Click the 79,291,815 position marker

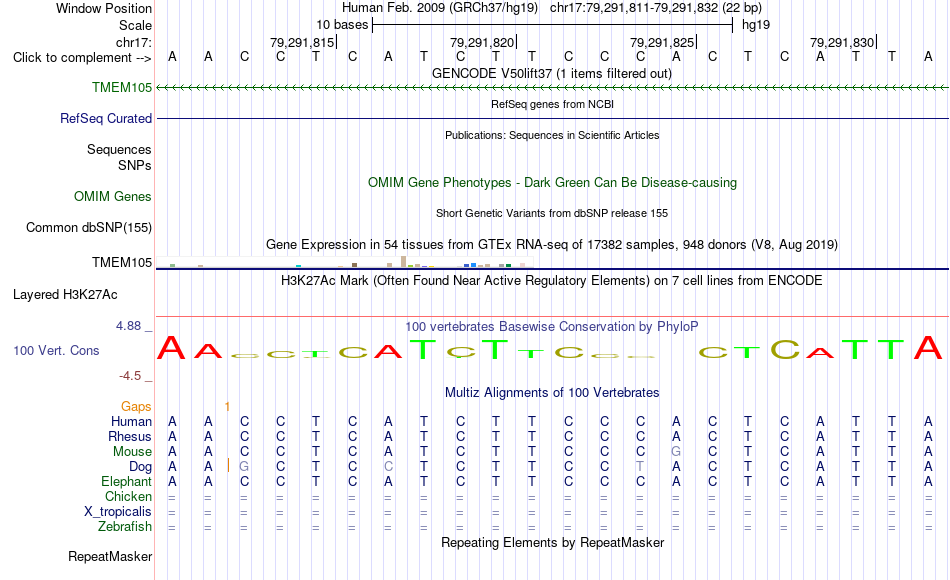click(x=302, y=42)
